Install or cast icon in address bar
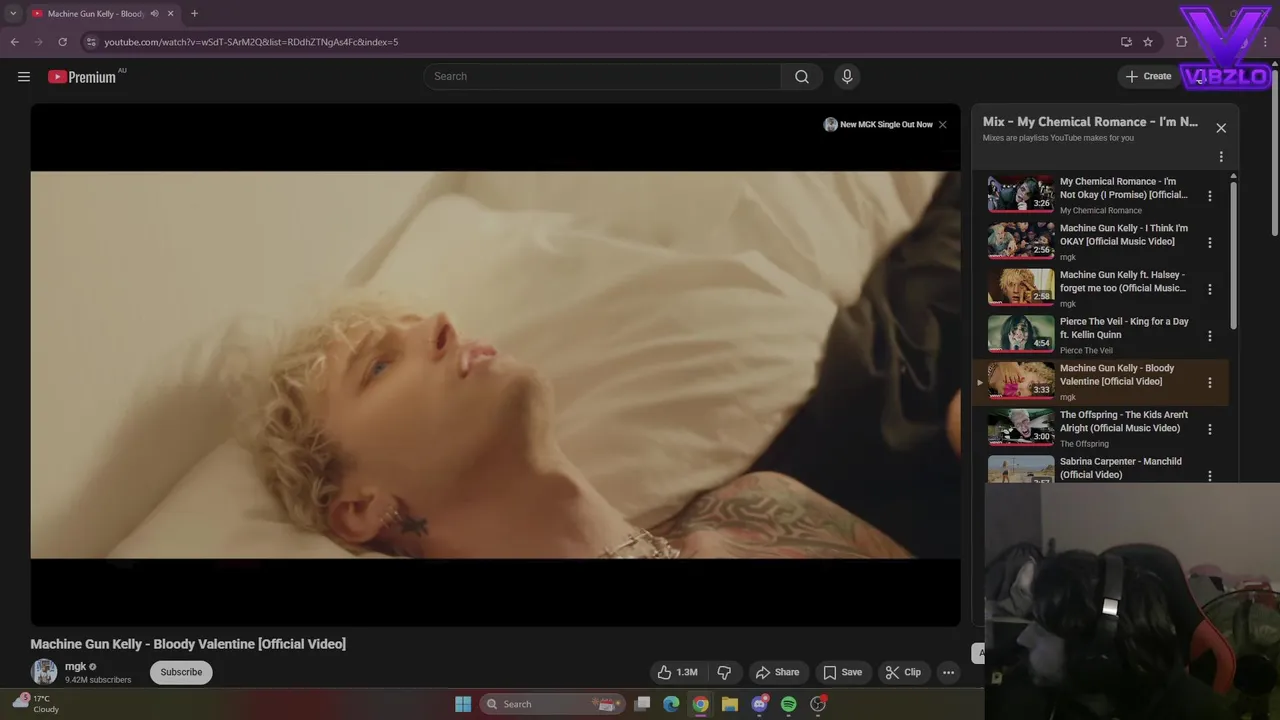This screenshot has width=1280, height=720. [x=1126, y=42]
